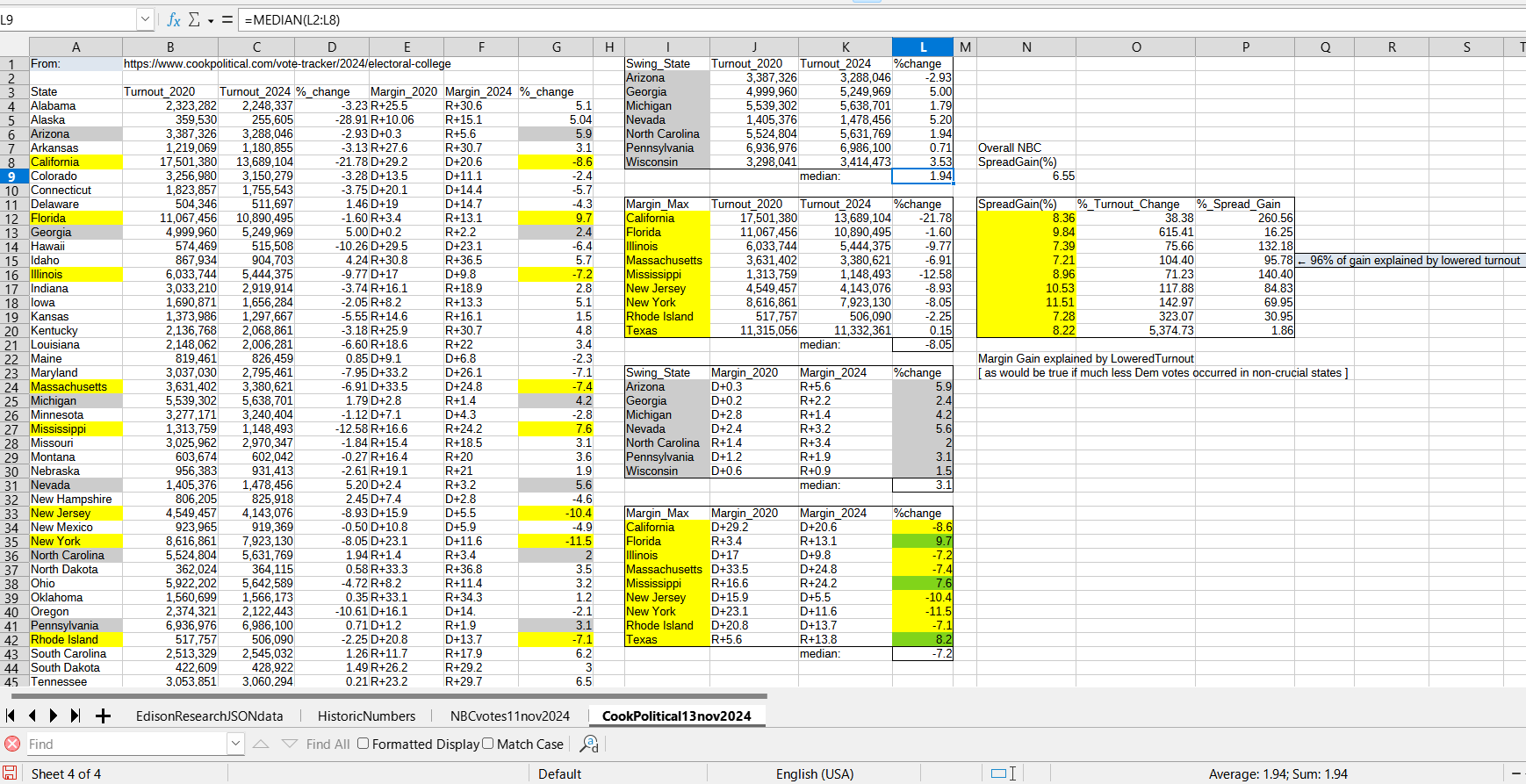Select the SpreadGain(%) value 11.51 cell
Image resolution: width=1526 pixels, height=784 pixels.
coord(1026,302)
